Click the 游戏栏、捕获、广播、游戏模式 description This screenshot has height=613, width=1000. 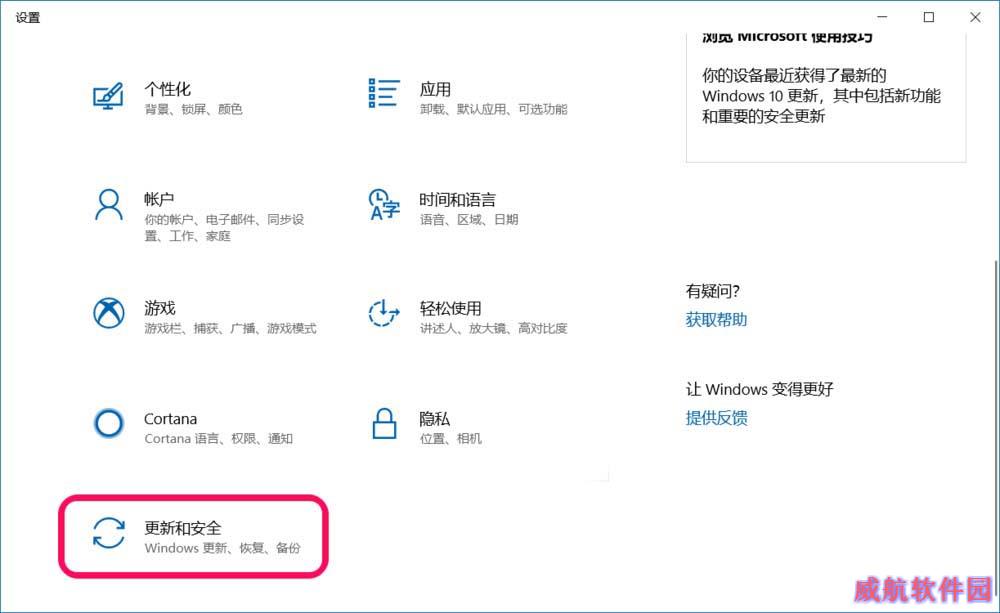230,329
